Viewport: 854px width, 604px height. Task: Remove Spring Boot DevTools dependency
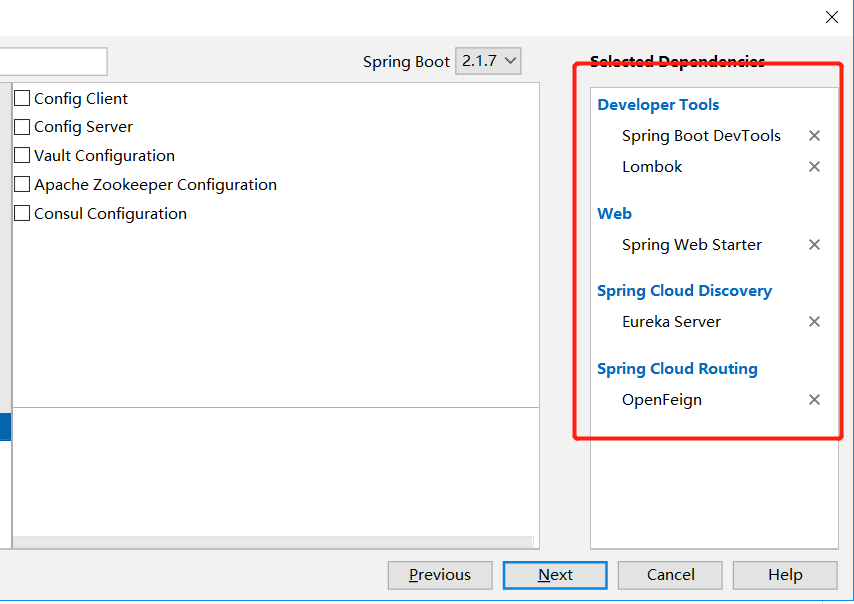pos(814,136)
